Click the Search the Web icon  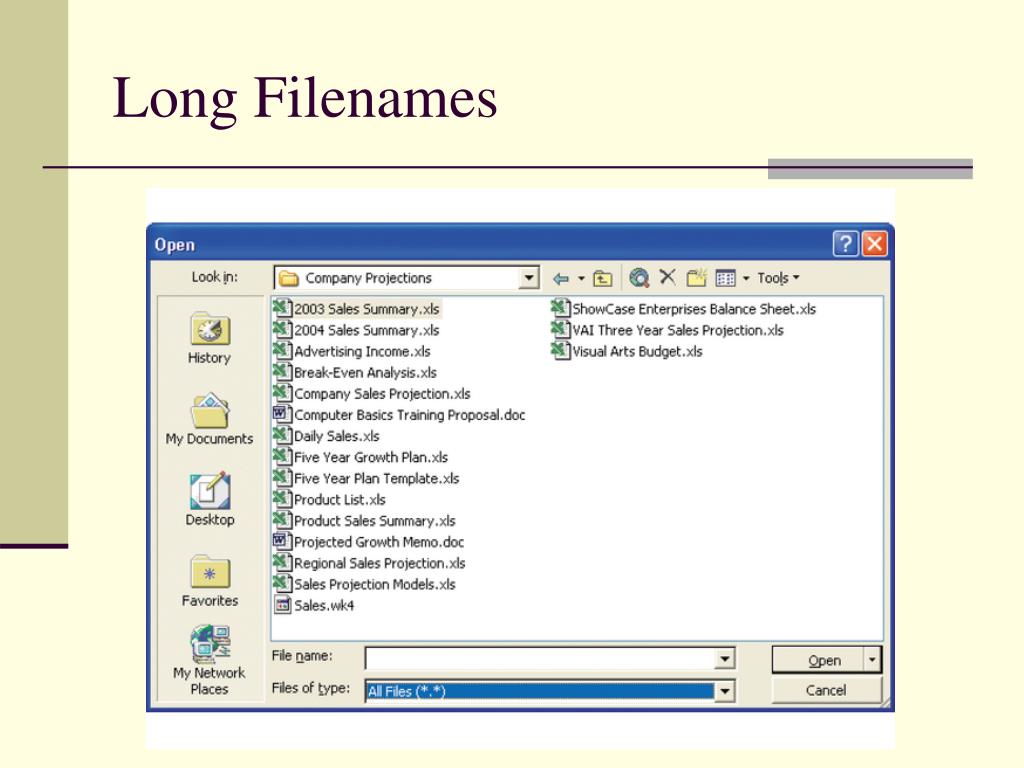[639, 278]
